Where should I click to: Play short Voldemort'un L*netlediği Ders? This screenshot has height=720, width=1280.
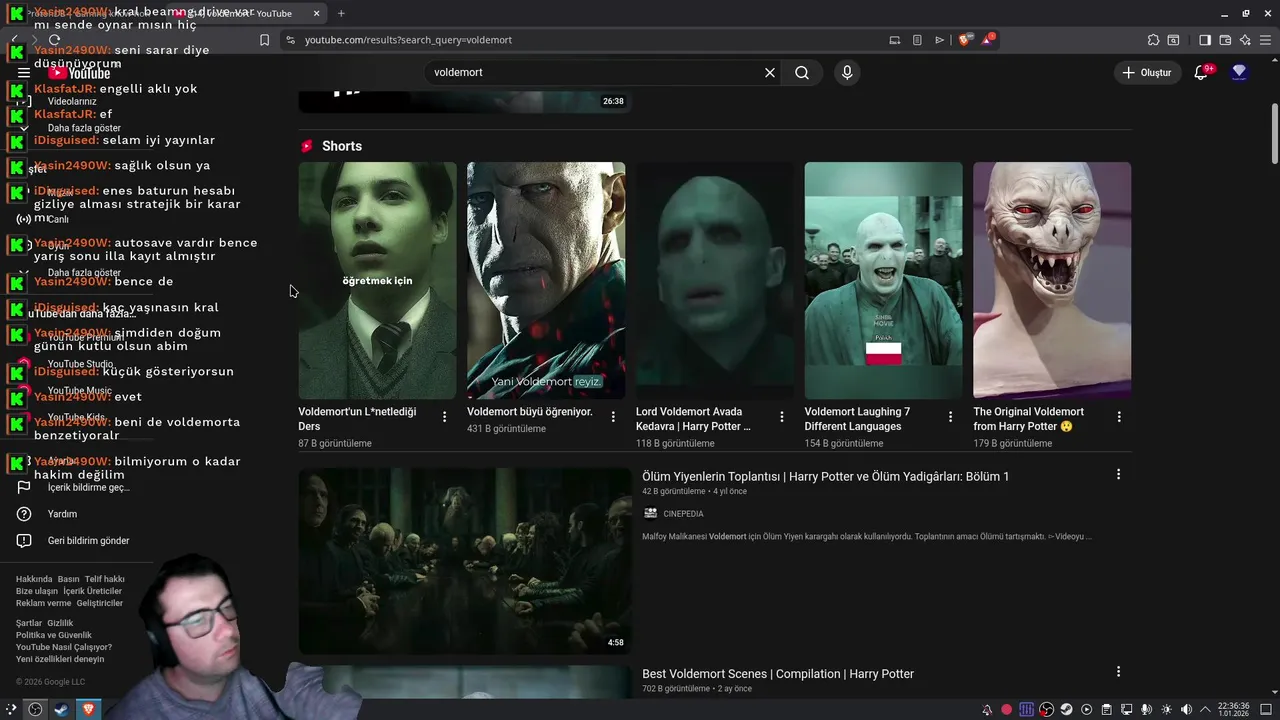tap(377, 280)
